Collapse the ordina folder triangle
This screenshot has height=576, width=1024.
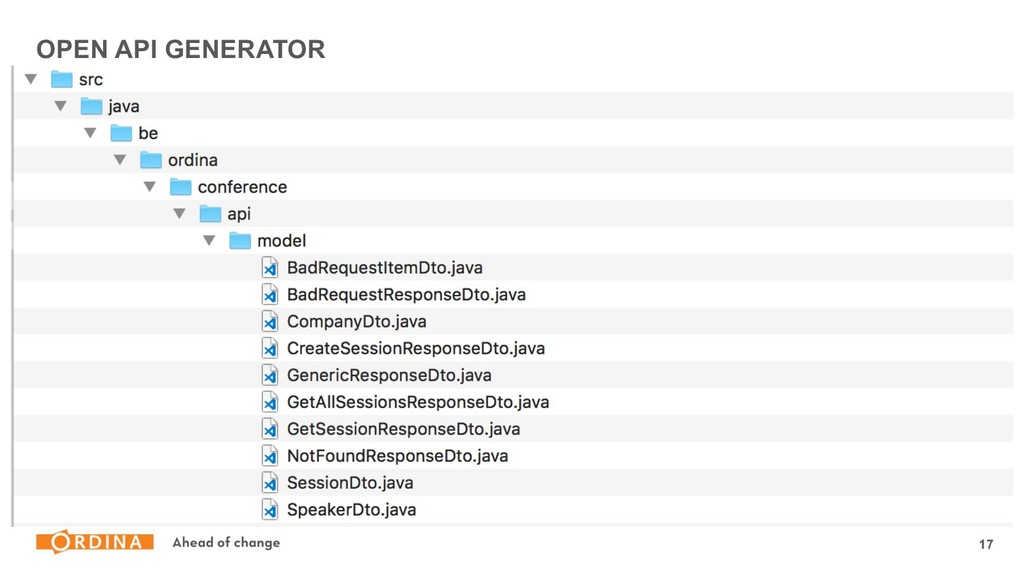click(120, 160)
